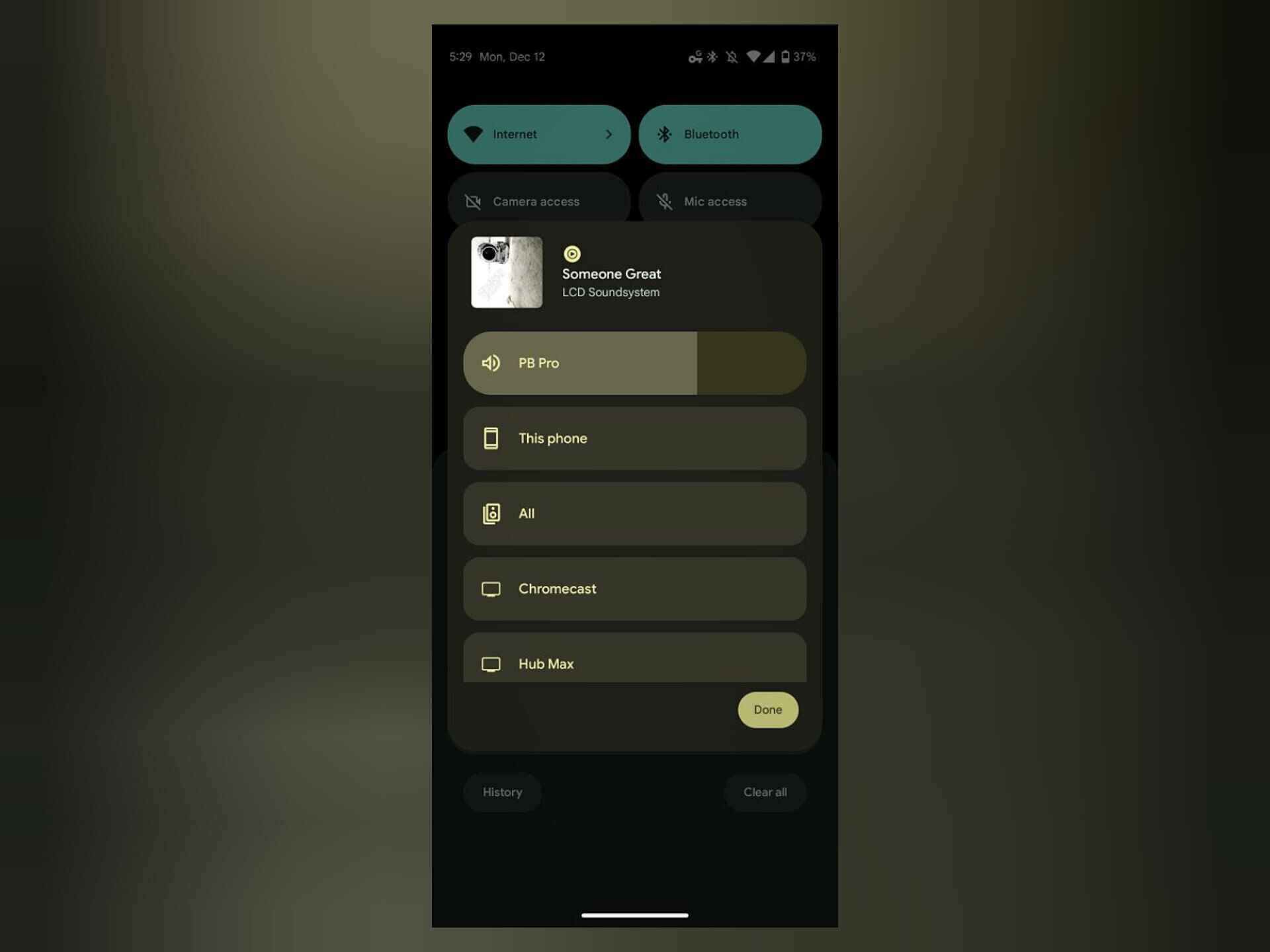The width and height of the screenshot is (1270, 952).
Task: Adjust PB Pro volume slider
Action: (697, 362)
